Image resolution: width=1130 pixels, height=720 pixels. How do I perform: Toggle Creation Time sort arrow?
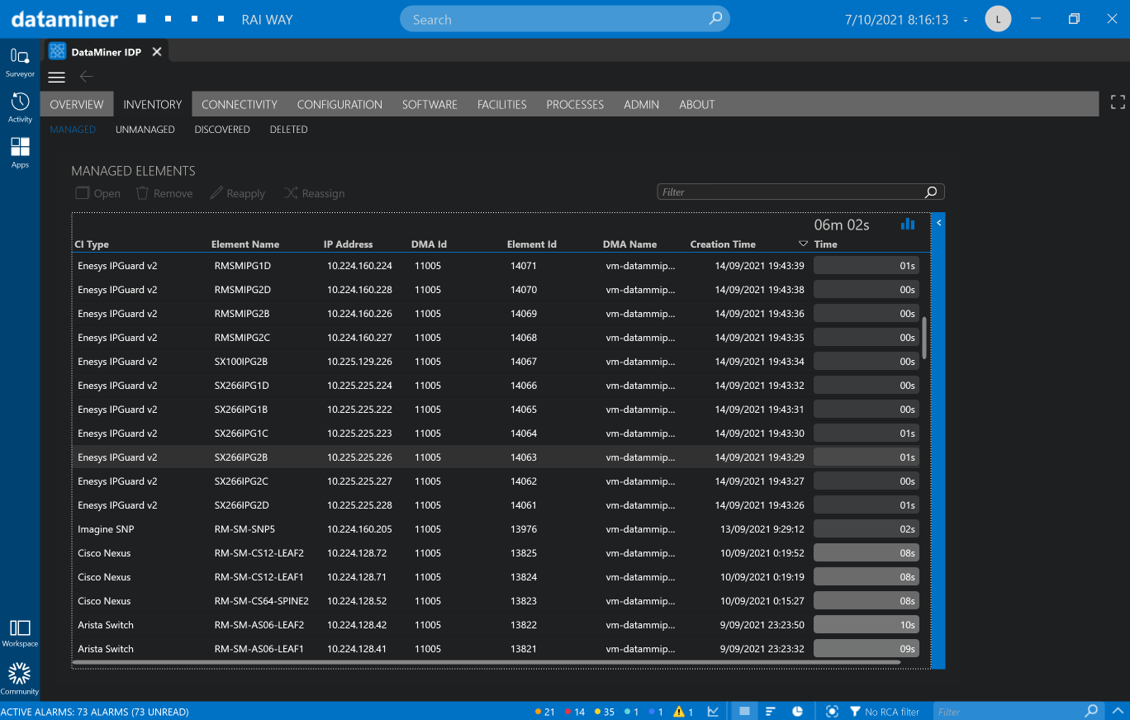click(x=803, y=244)
